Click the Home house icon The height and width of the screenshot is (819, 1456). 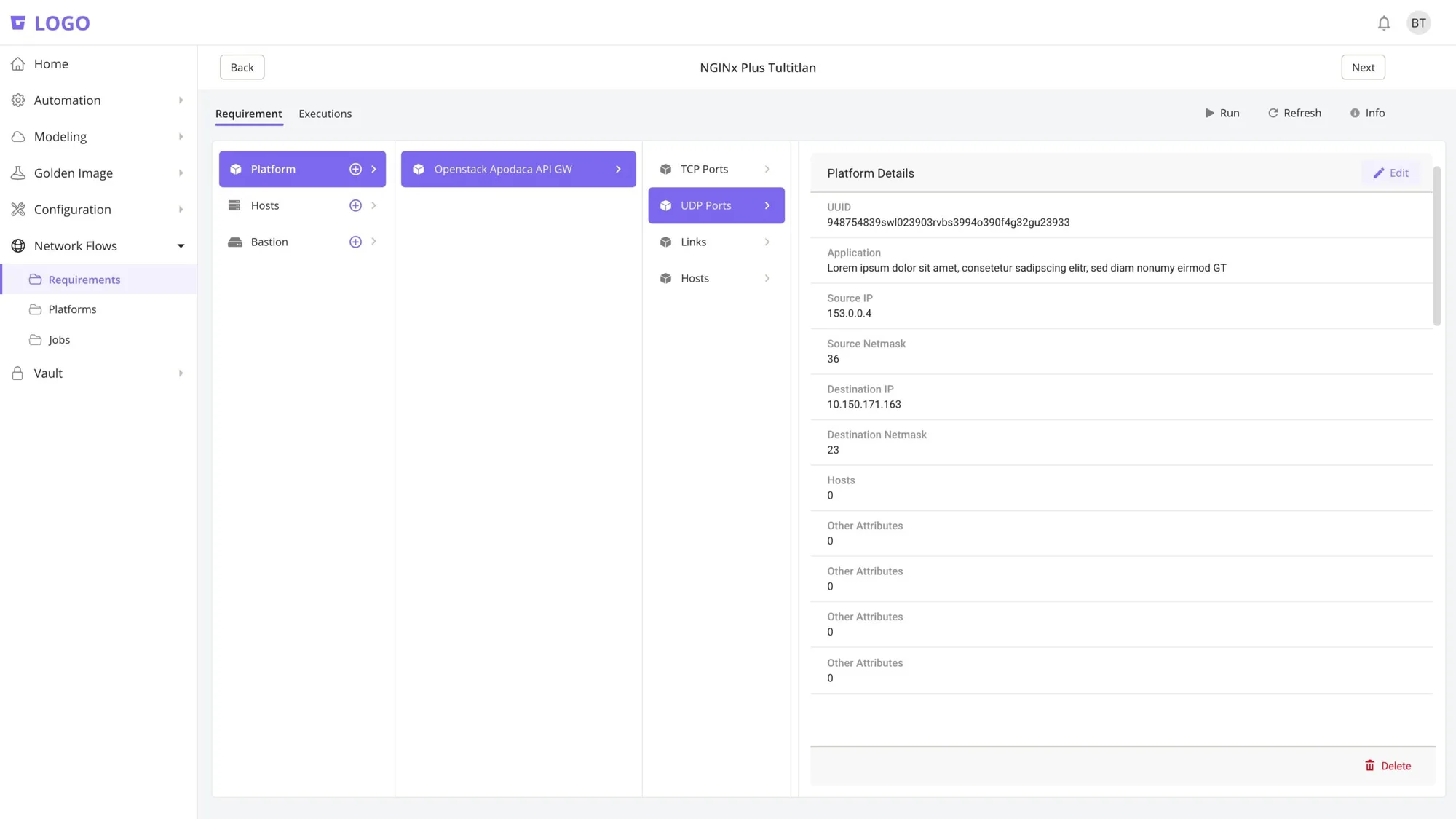point(18,64)
